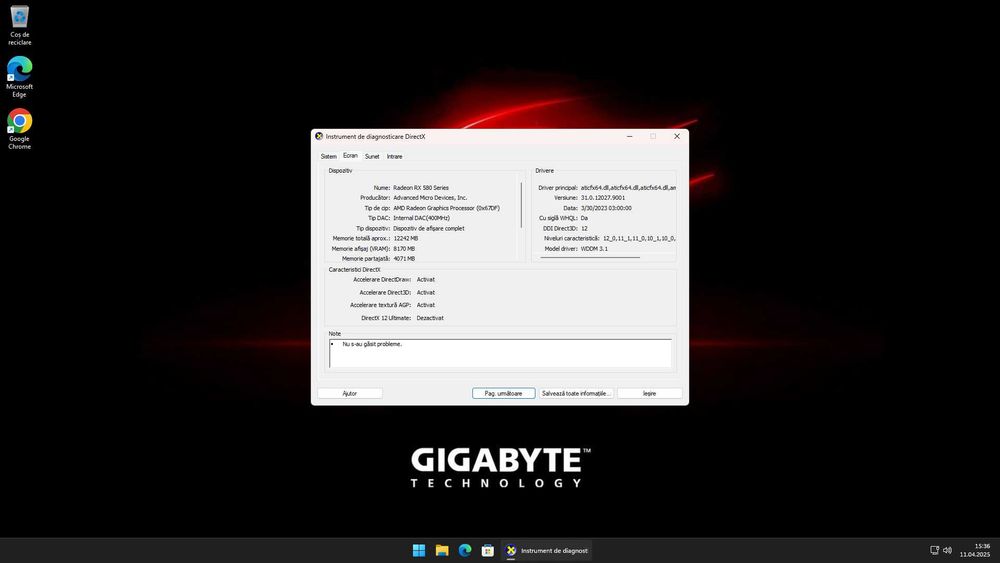Click the DirectX icon in the dialog title bar
This screenshot has width=1000, height=563.
pos(319,136)
